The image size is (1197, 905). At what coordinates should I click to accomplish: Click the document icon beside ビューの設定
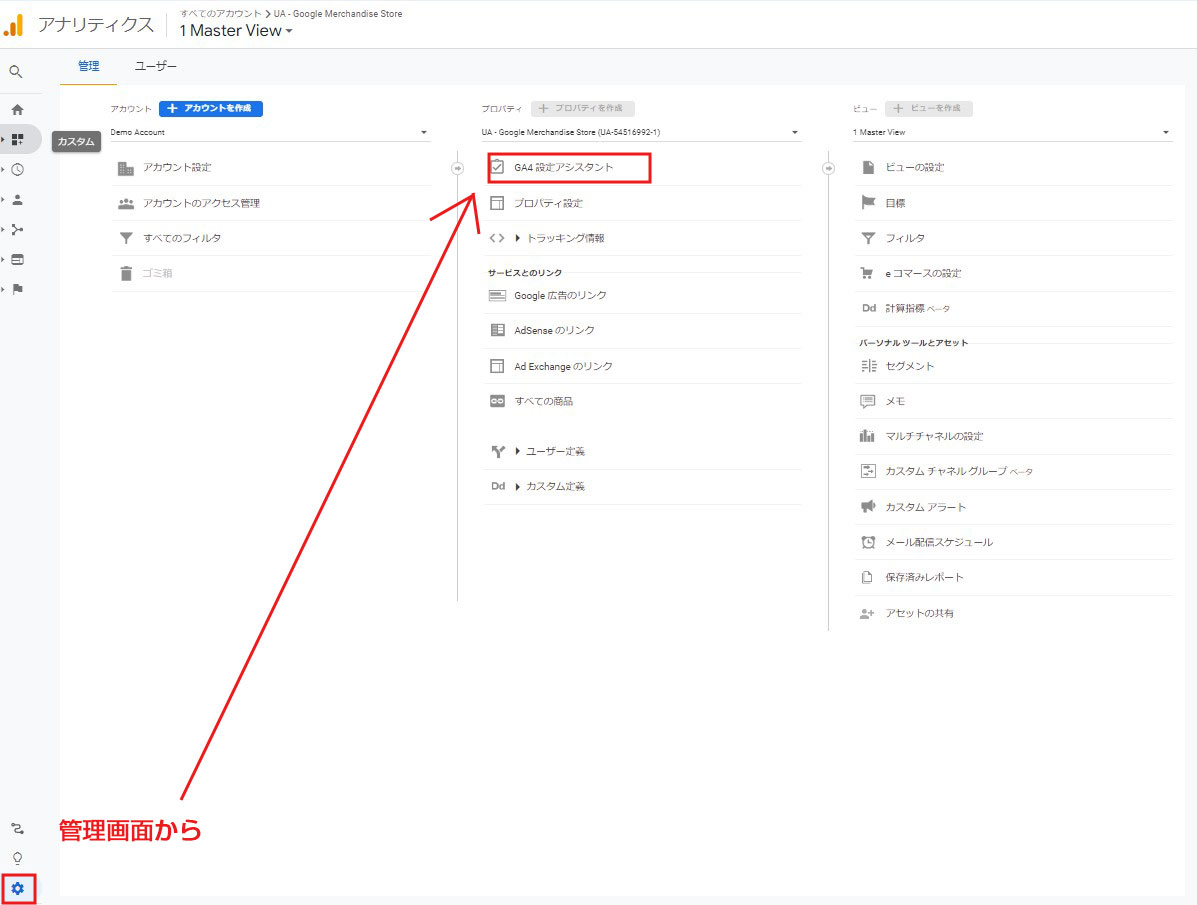(868, 167)
